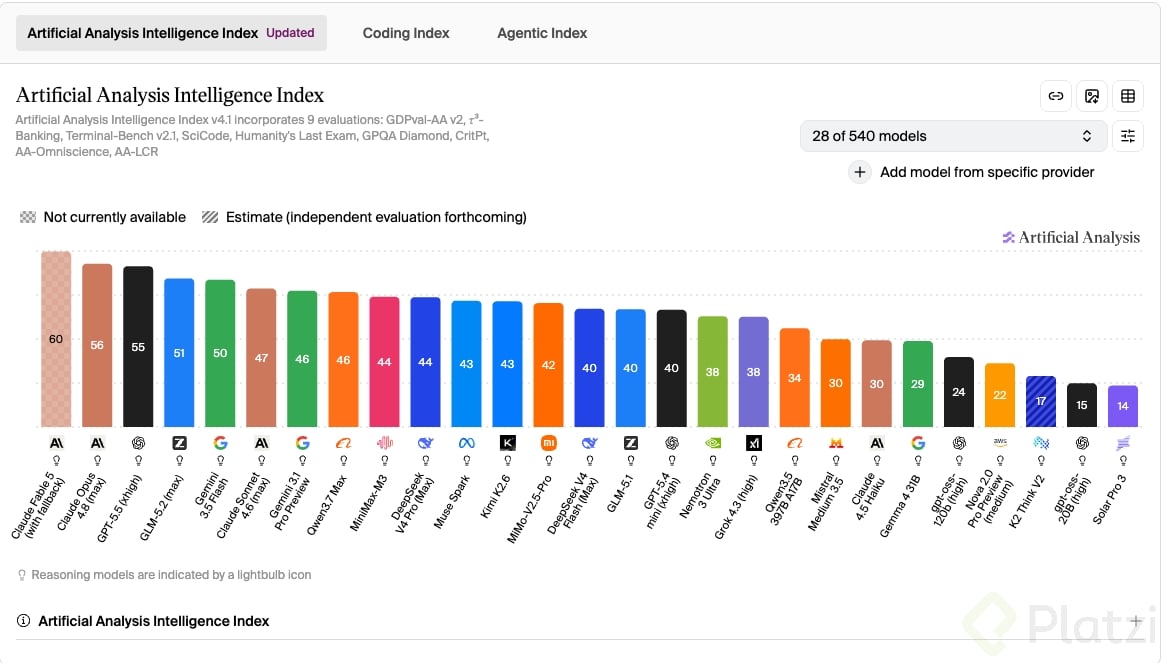Click the Estimate legend hatched swatch
1168x663 pixels.
point(210,217)
